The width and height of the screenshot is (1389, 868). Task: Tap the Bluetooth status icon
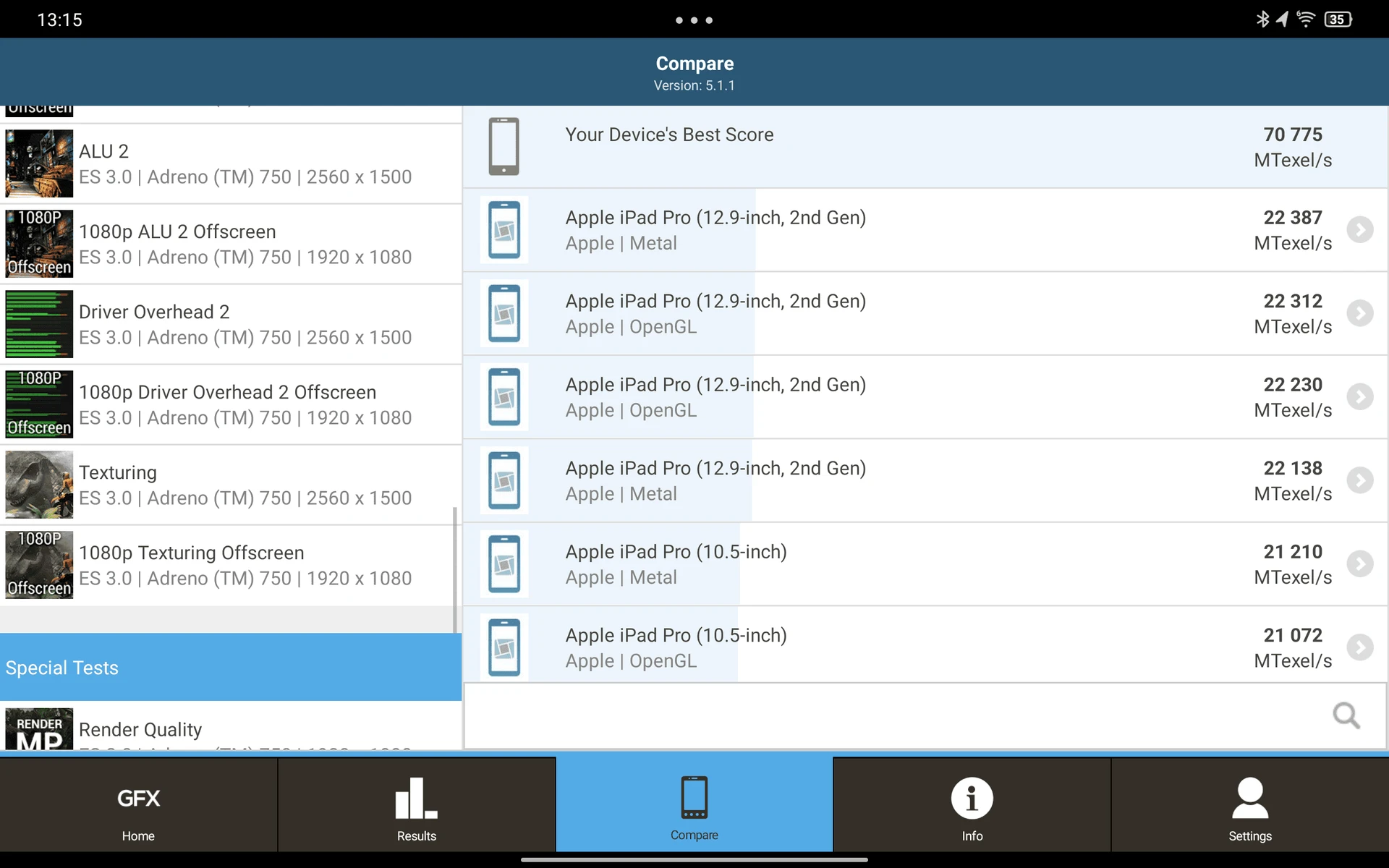pos(1262,20)
